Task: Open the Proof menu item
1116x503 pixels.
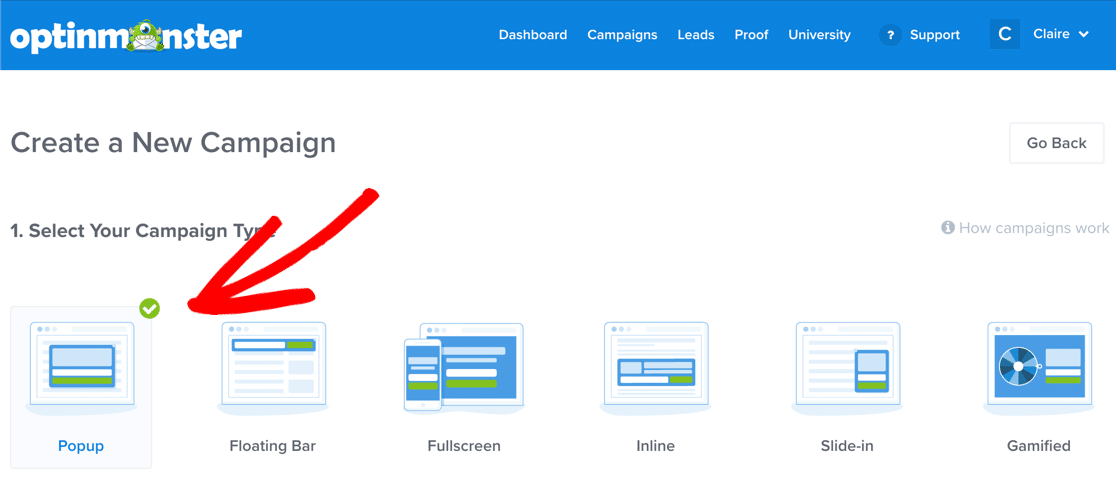Action: pyautogui.click(x=752, y=35)
